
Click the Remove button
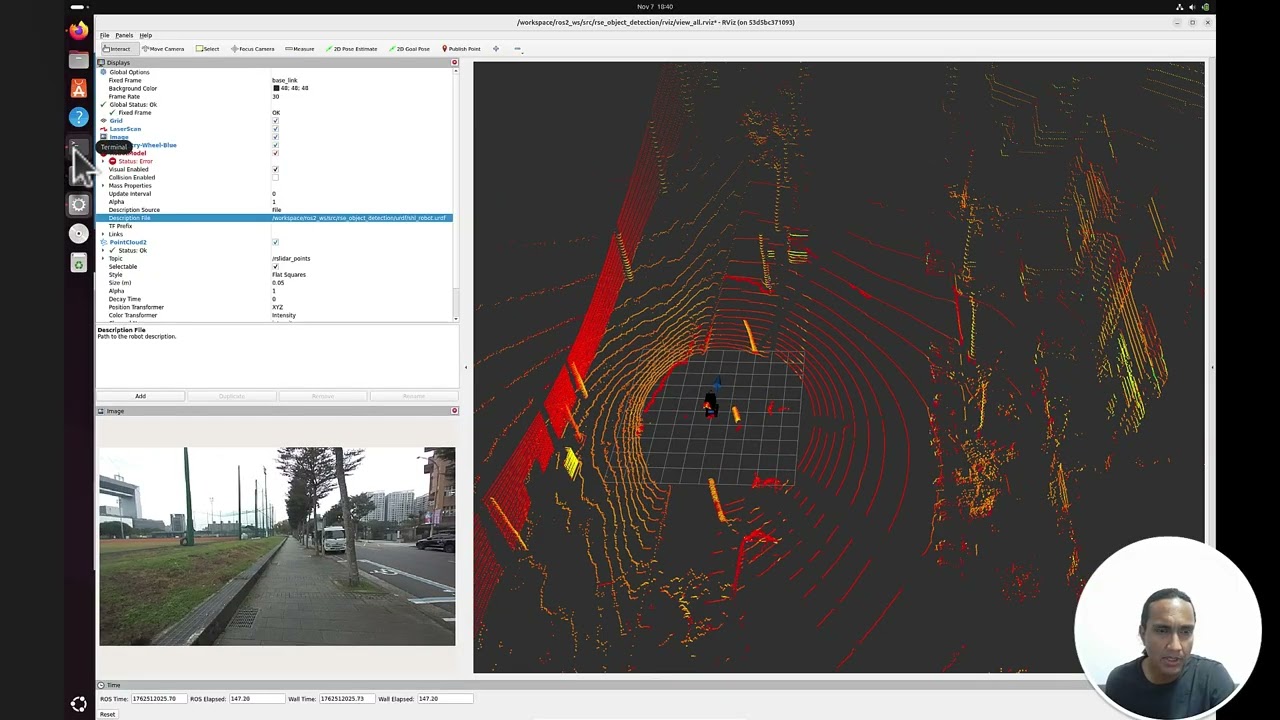click(322, 396)
